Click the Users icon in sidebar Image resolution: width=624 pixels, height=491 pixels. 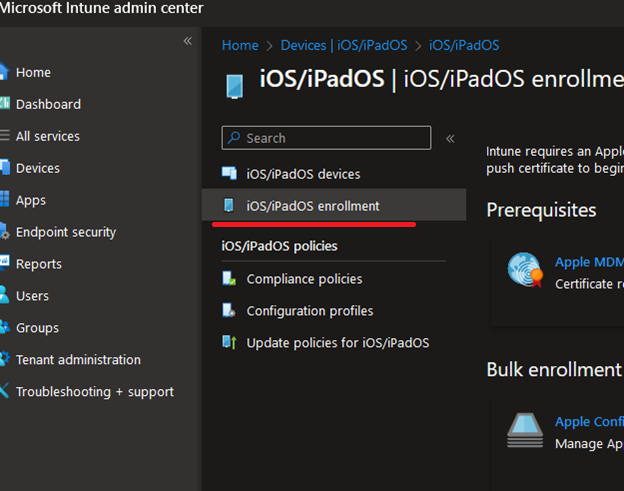click(x=4, y=295)
